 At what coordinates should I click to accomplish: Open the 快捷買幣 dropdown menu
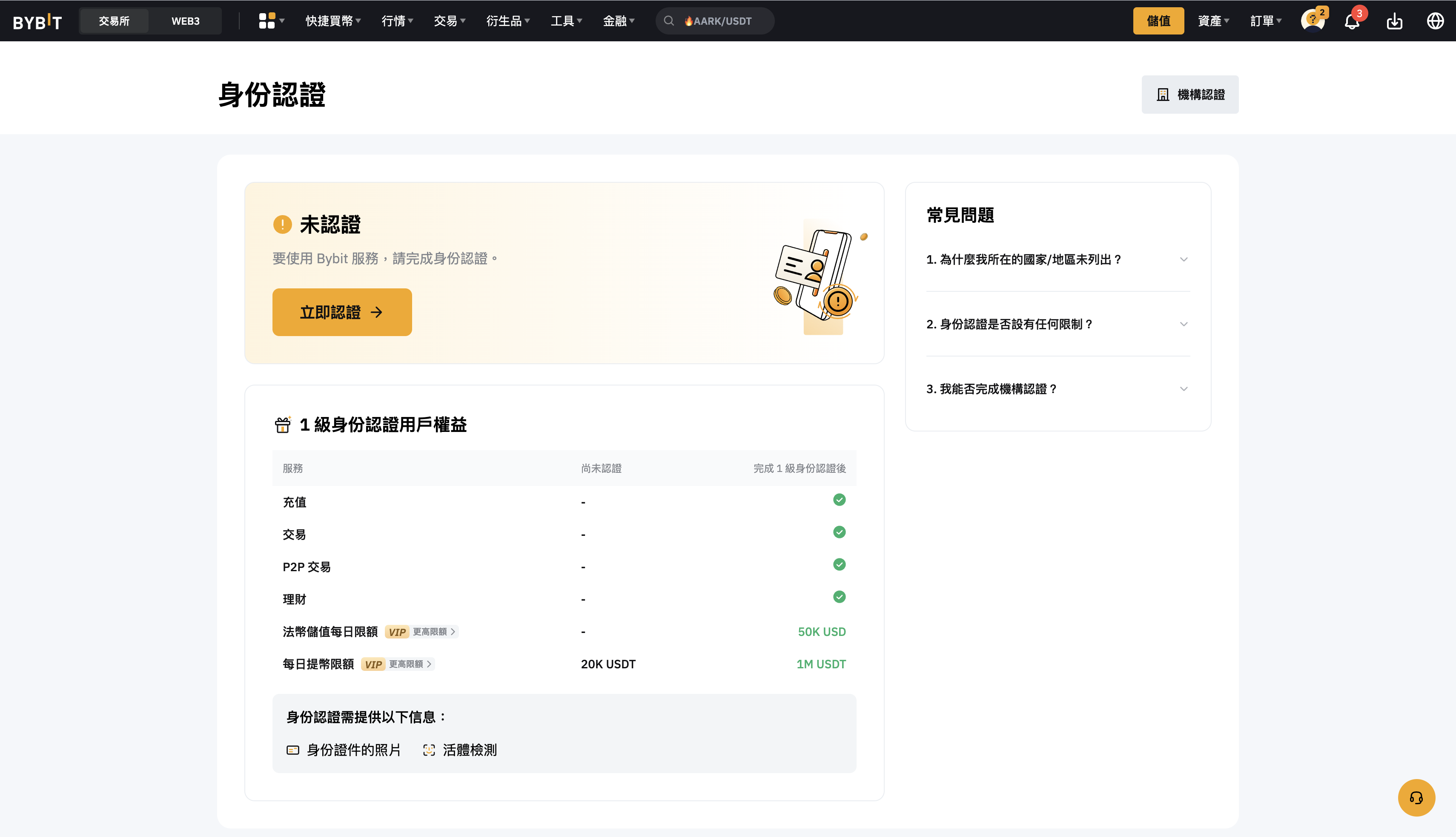[333, 21]
